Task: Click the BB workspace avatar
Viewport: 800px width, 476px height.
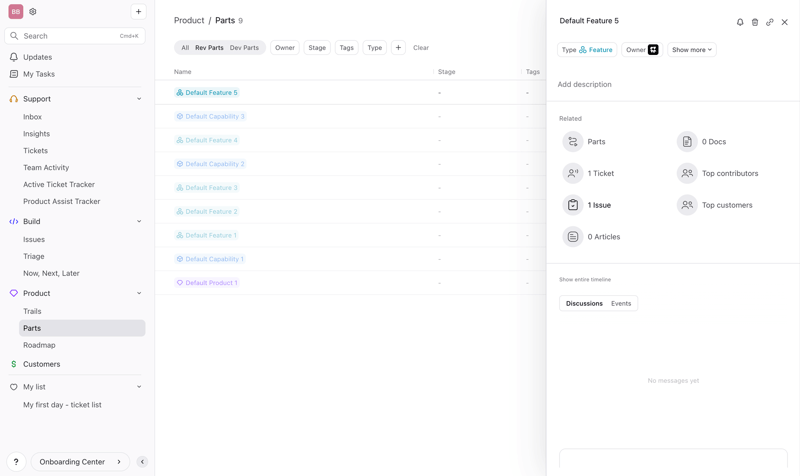Action: tap(16, 12)
